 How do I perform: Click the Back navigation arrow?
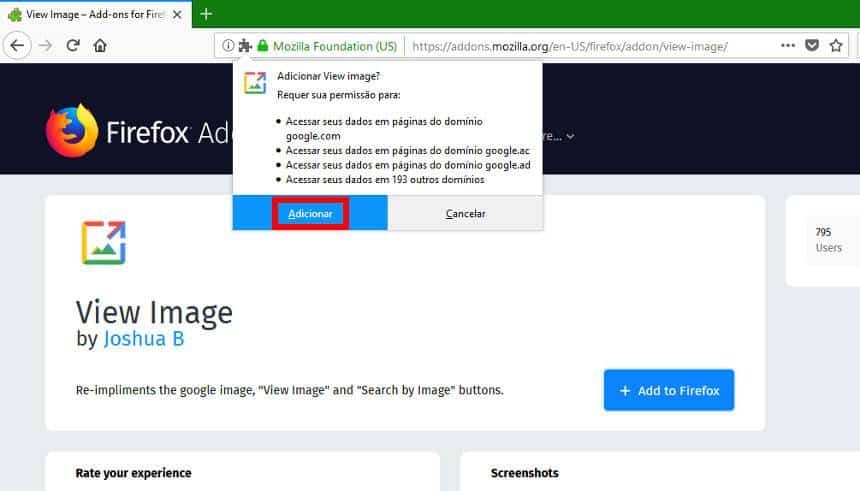17,45
